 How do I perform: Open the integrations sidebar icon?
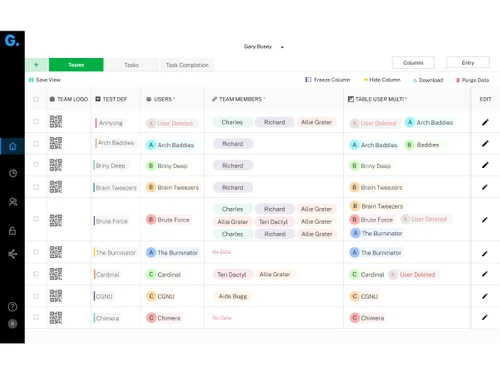(13, 254)
